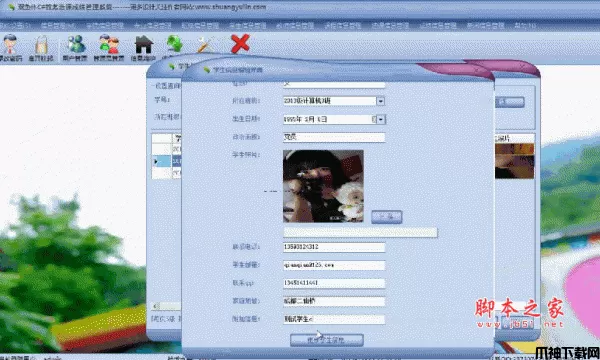Click the big red X exit icon
This screenshot has width=600, height=360.
[240, 44]
